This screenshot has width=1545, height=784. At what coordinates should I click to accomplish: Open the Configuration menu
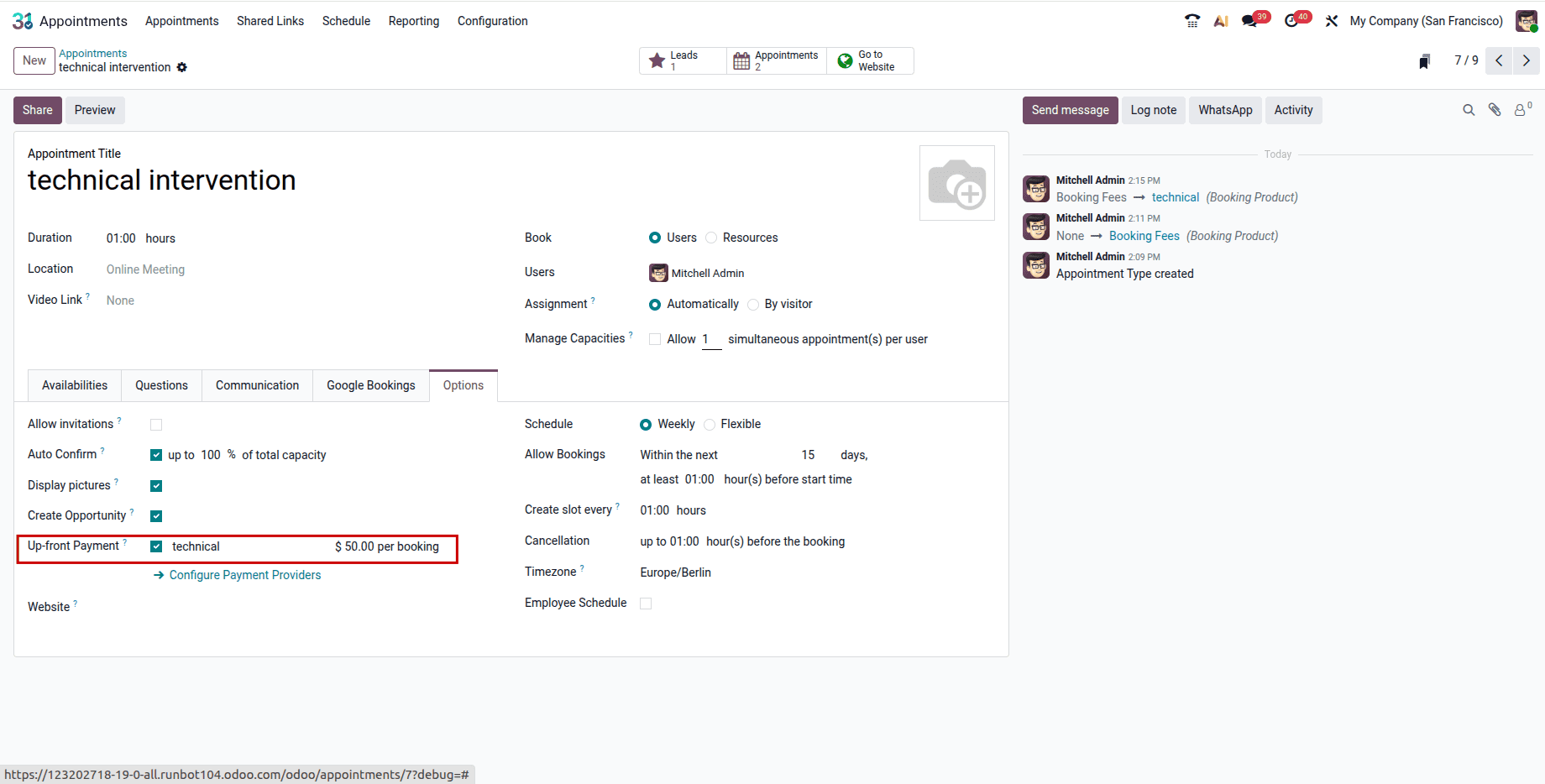coord(493,21)
